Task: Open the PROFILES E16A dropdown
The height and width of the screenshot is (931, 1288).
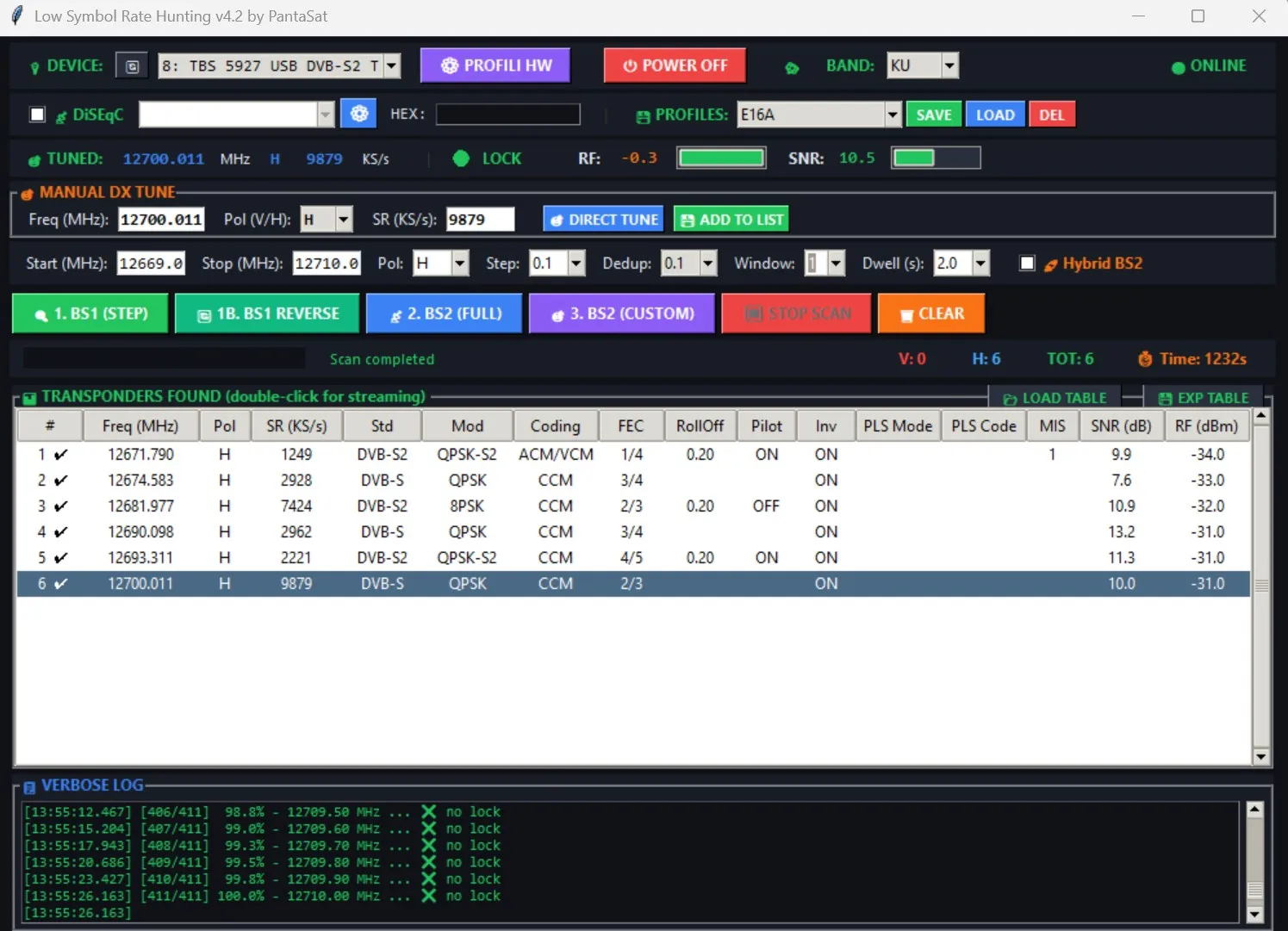Action: click(x=893, y=115)
